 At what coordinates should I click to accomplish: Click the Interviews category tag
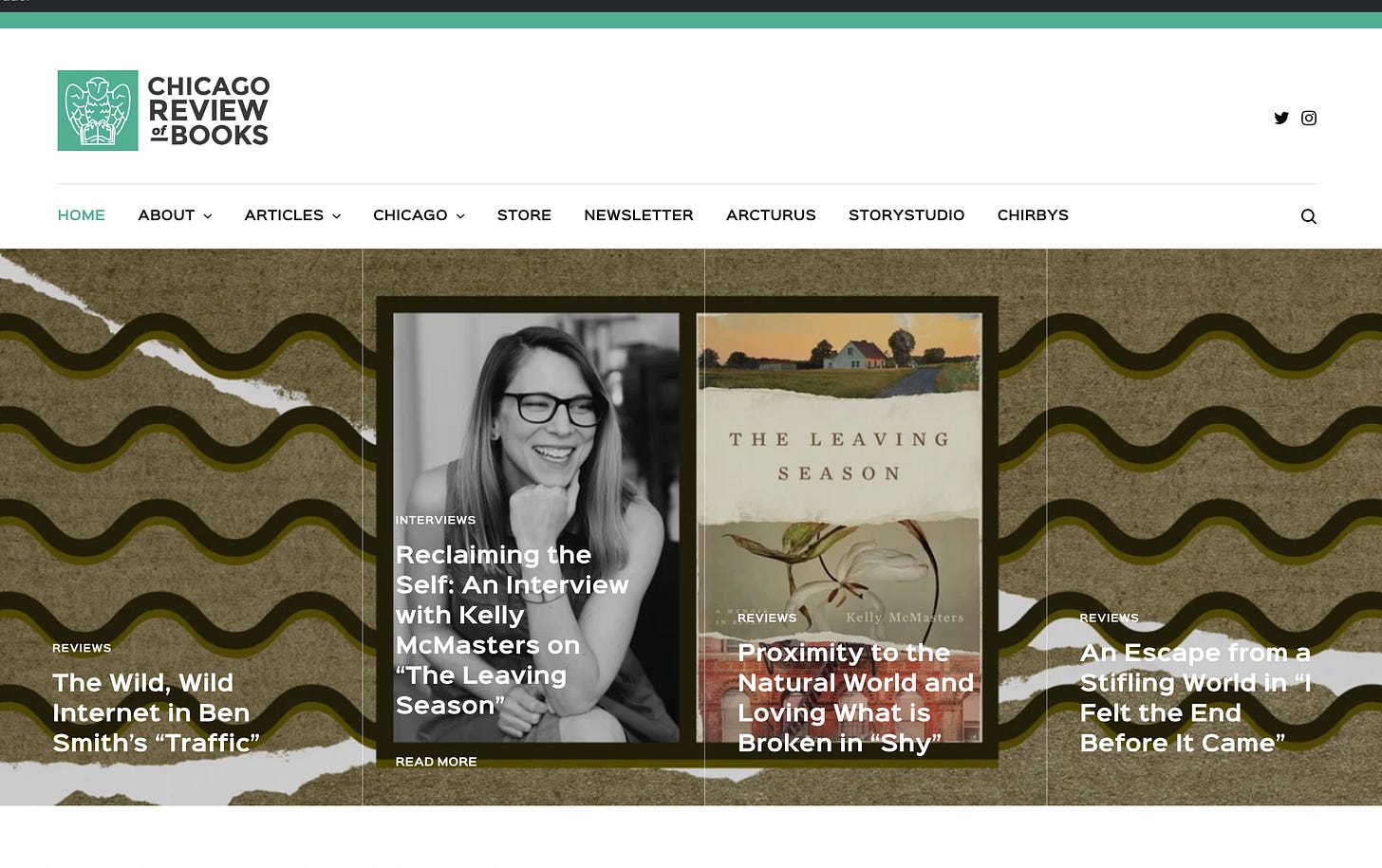(x=436, y=520)
